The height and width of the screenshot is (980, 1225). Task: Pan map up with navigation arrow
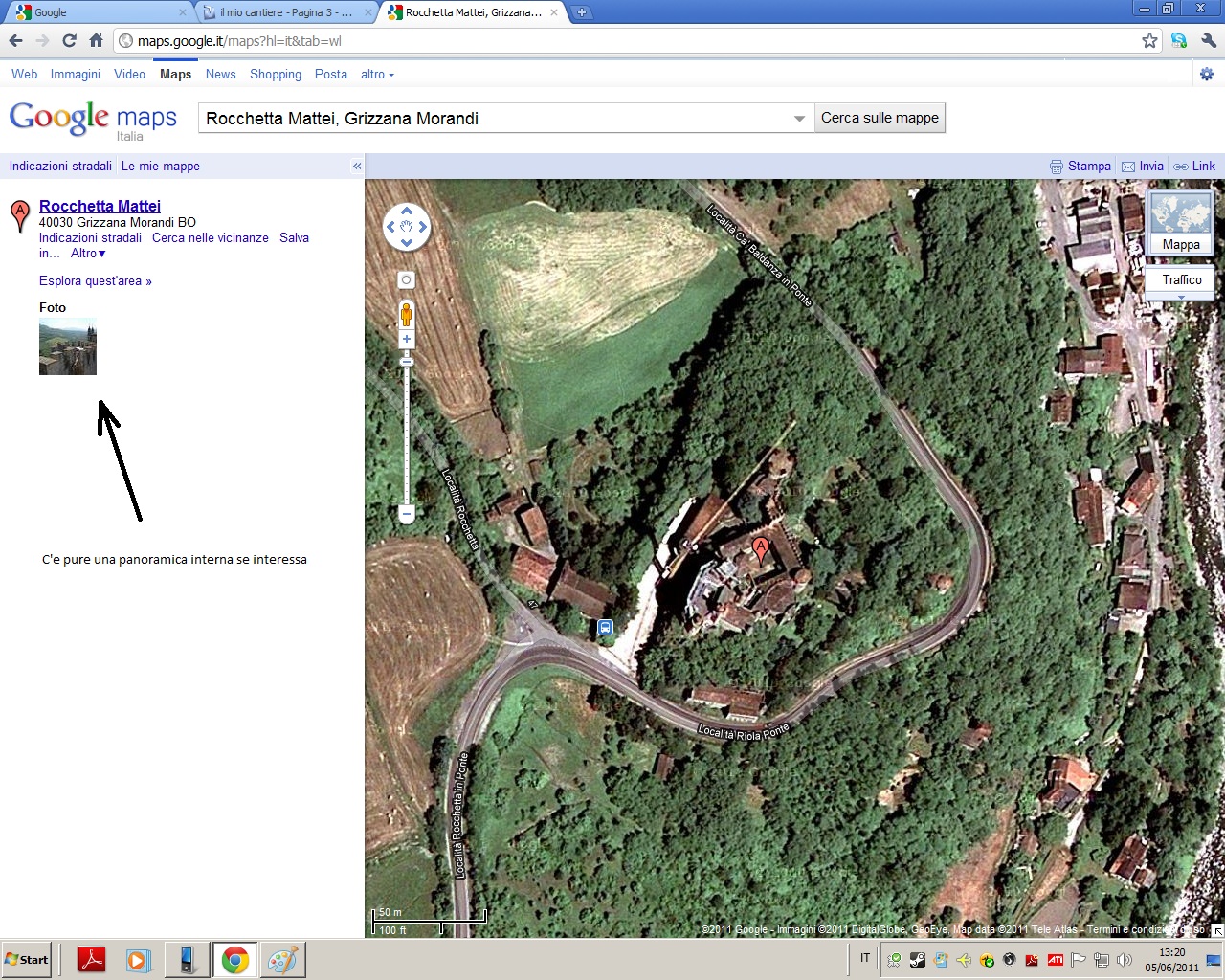point(407,212)
